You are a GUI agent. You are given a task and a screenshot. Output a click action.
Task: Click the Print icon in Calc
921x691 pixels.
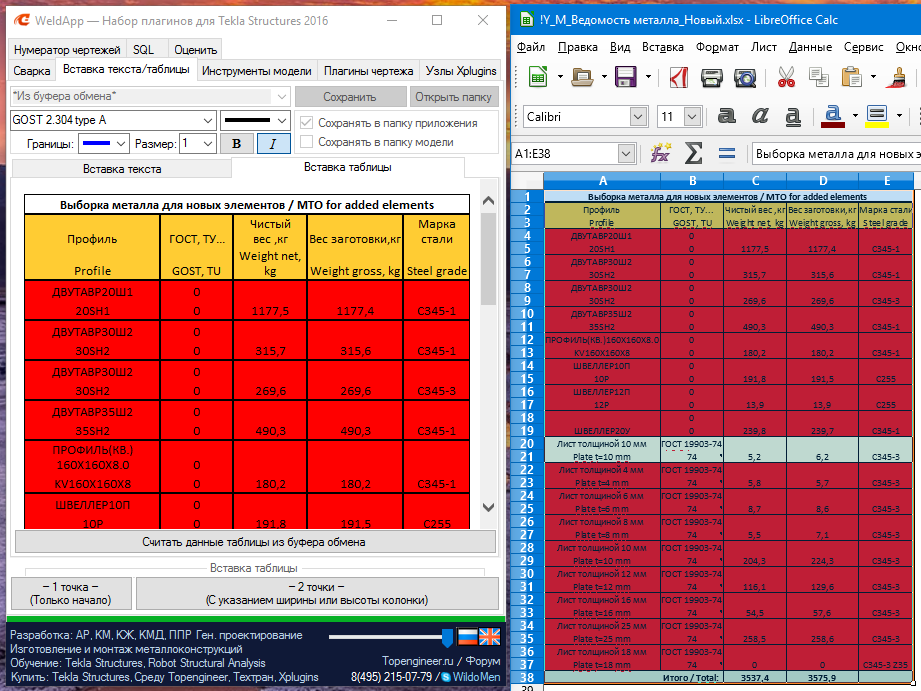(712, 77)
